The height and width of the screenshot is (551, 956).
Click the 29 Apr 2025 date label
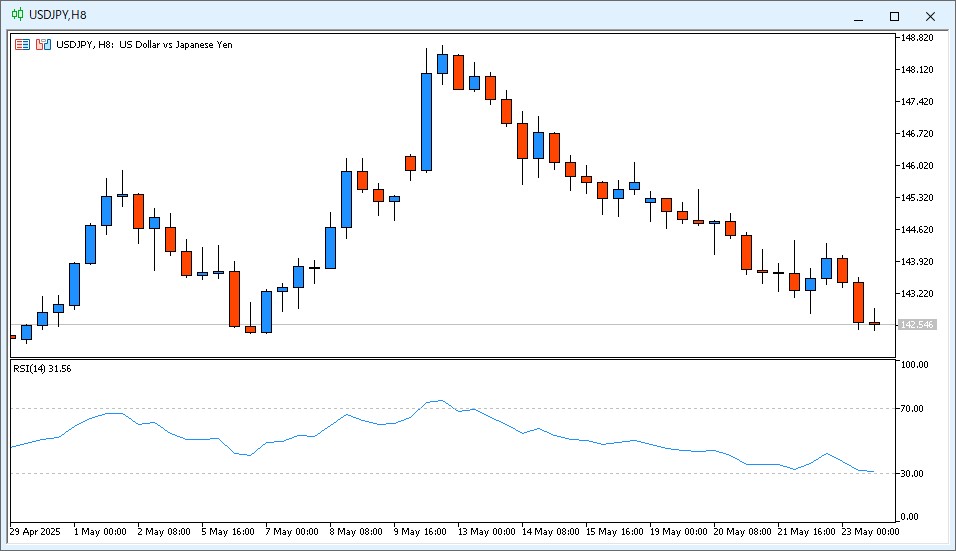35,531
